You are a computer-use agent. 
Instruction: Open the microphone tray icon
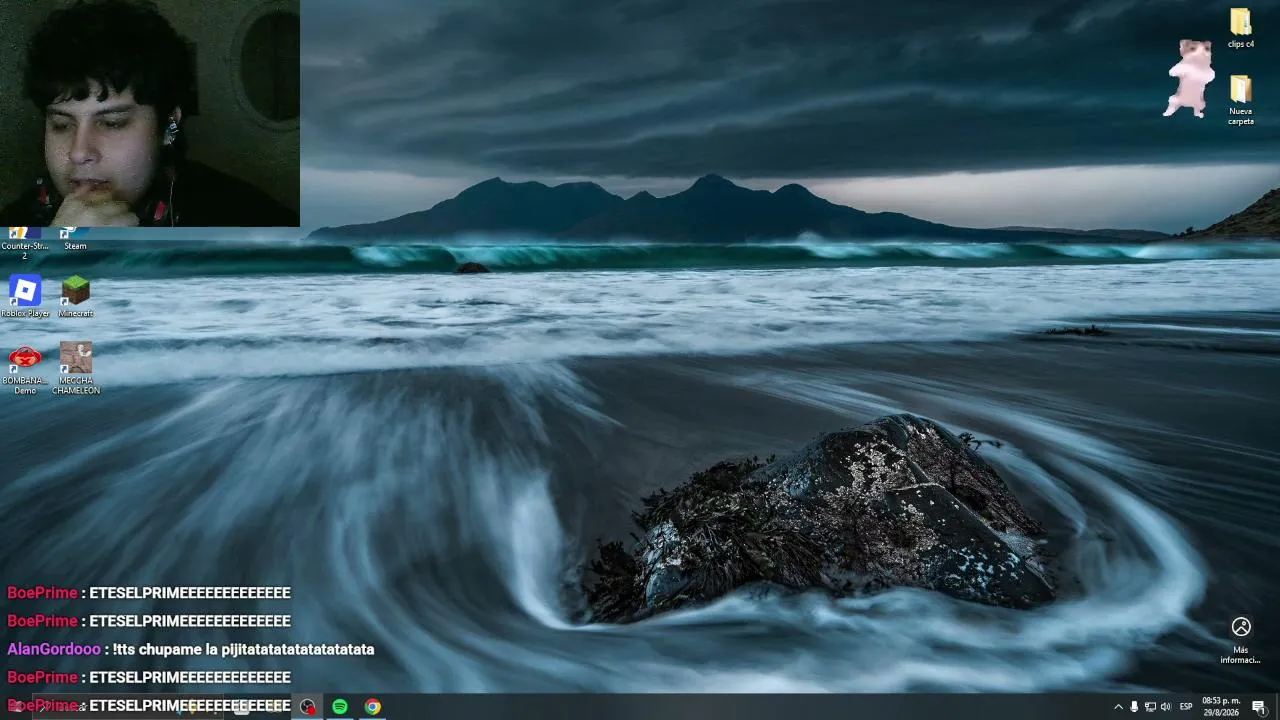(1134, 707)
